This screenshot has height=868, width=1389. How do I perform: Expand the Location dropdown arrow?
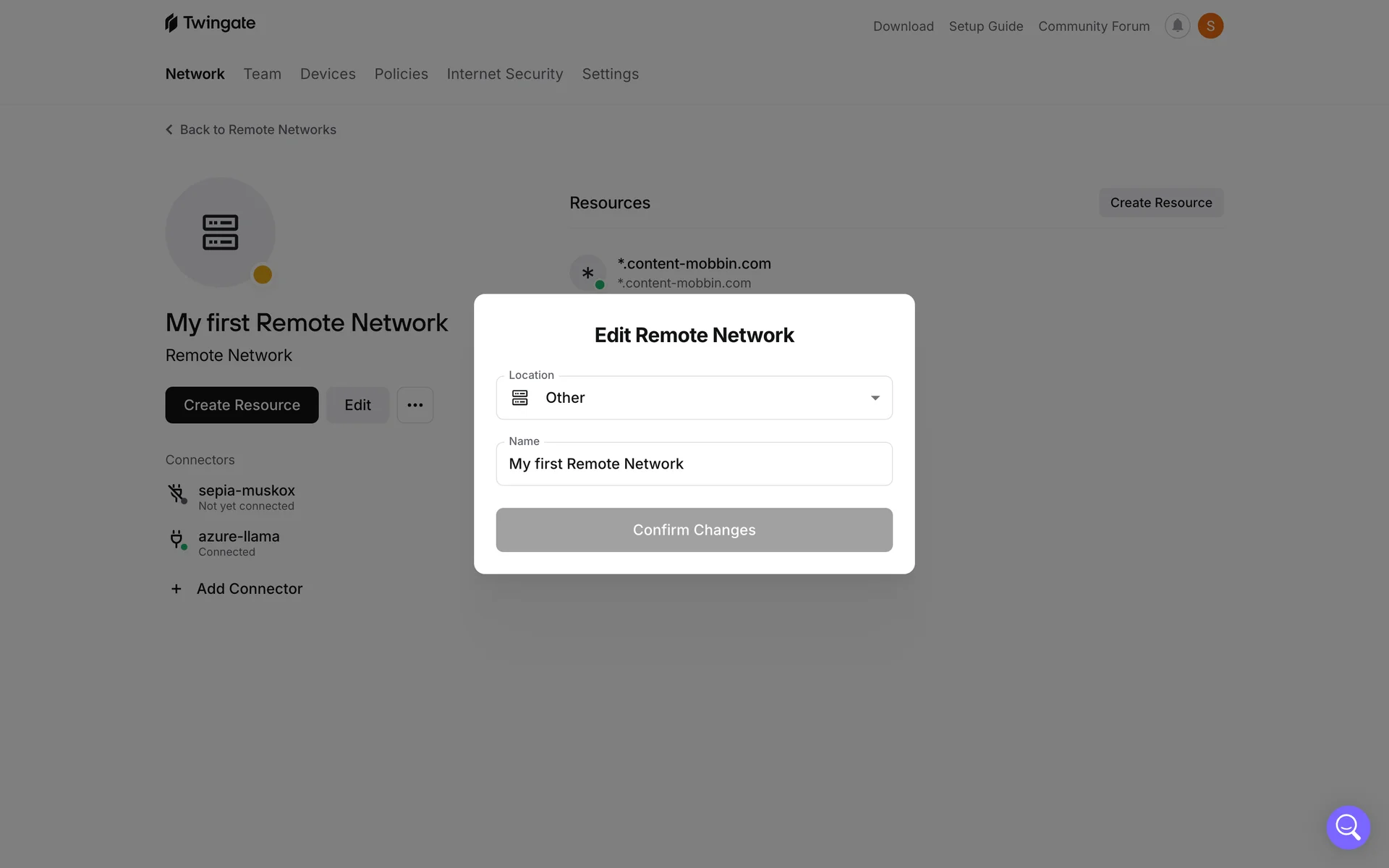[875, 398]
